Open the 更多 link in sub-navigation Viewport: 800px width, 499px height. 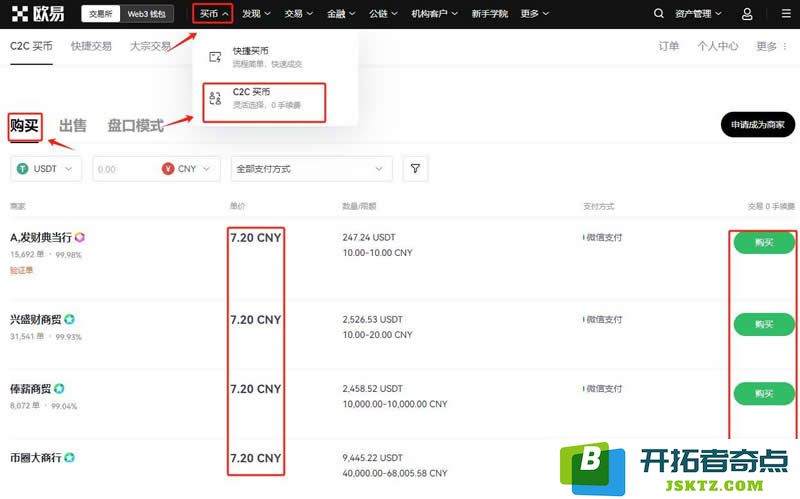[766, 46]
